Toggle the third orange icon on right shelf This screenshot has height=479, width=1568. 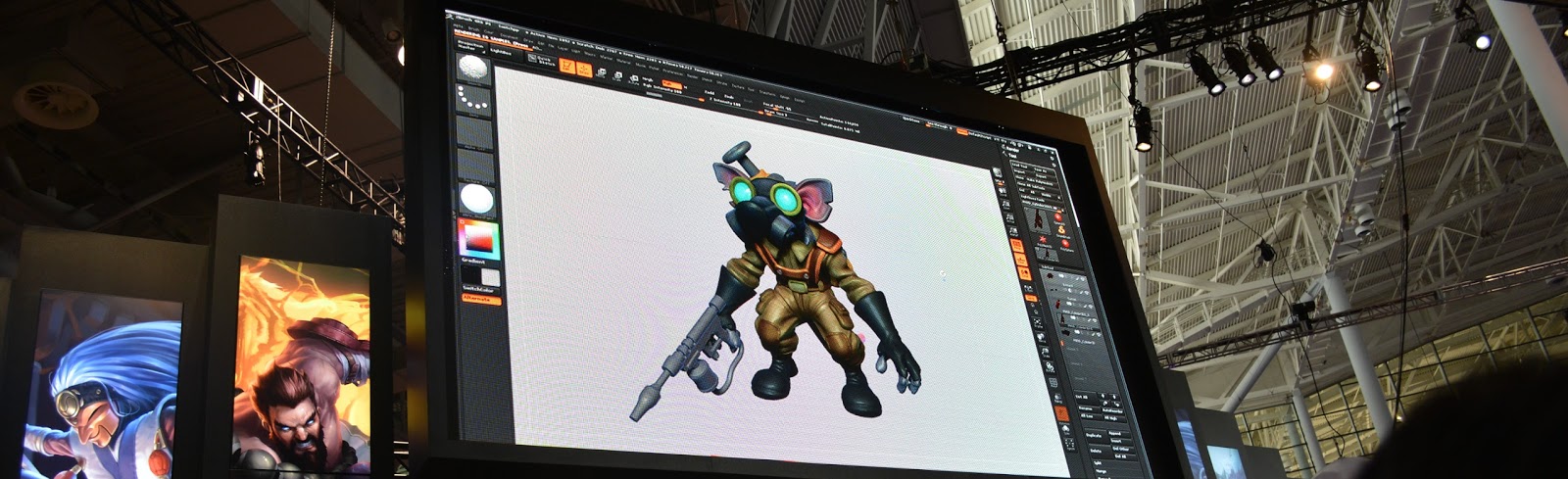[x=1025, y=273]
